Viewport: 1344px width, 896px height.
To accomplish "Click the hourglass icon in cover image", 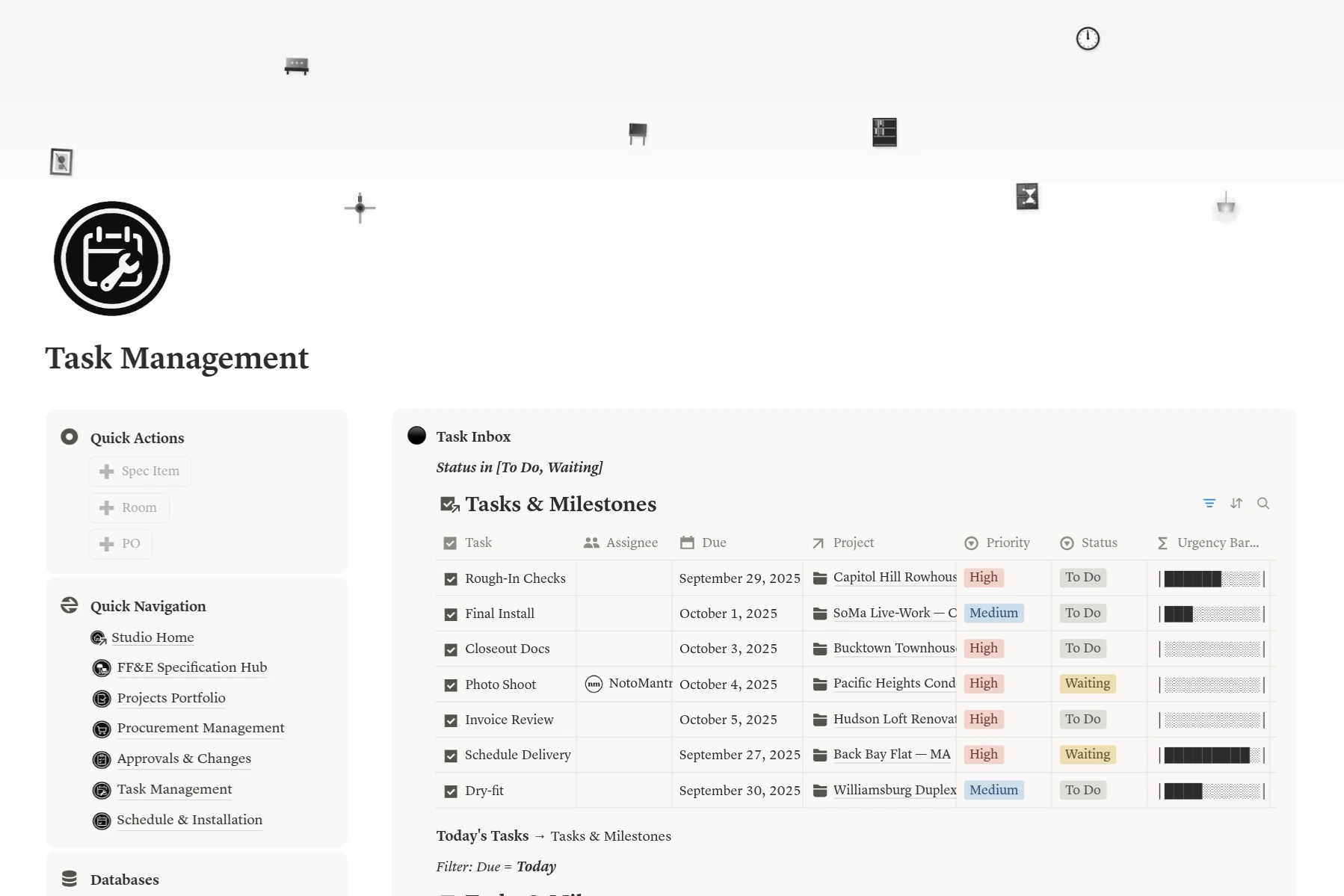I will (1027, 197).
